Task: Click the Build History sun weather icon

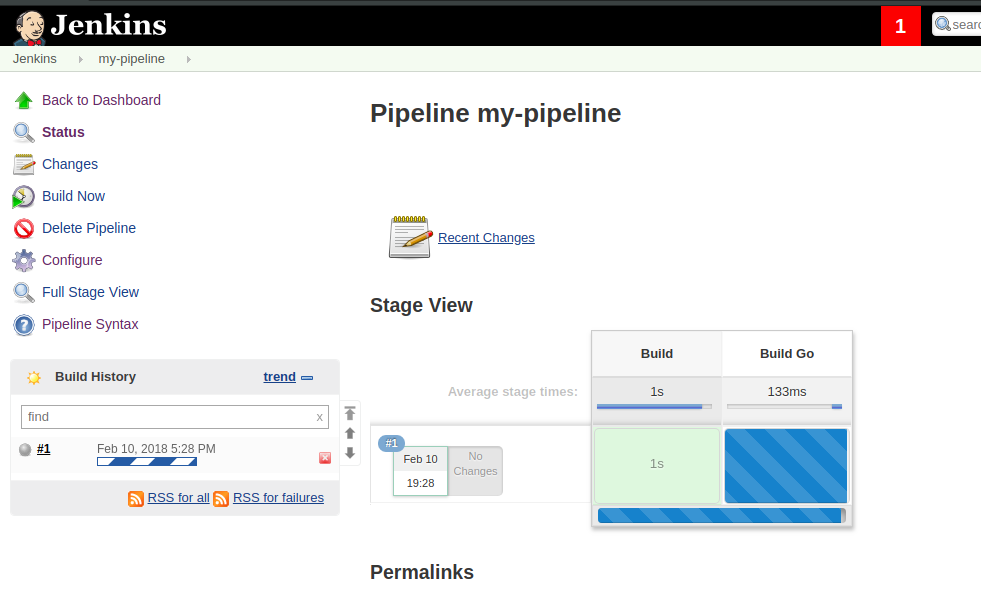Action: coord(34,377)
